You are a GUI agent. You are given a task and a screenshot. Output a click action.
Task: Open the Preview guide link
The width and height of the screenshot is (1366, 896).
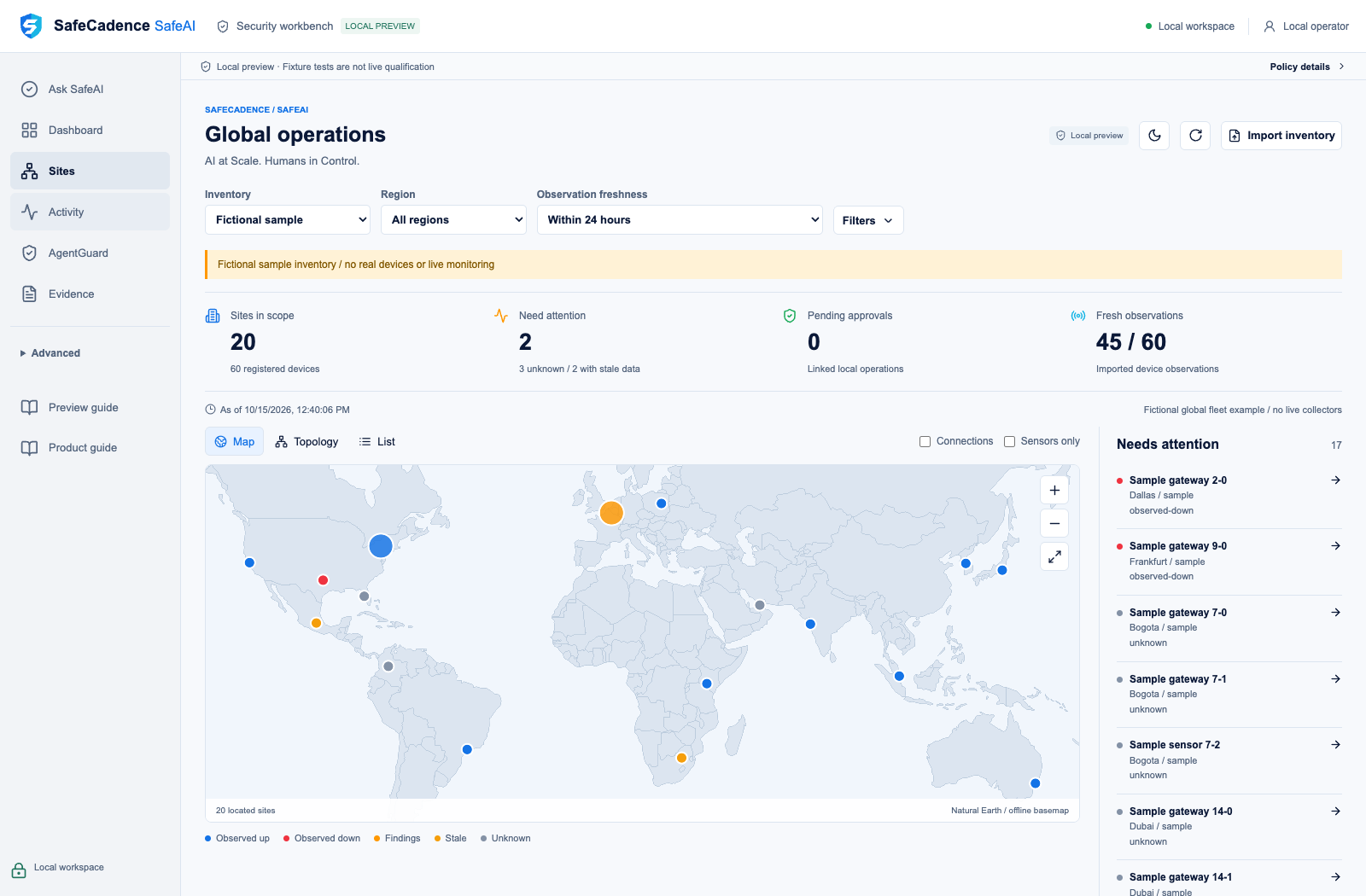click(x=90, y=407)
